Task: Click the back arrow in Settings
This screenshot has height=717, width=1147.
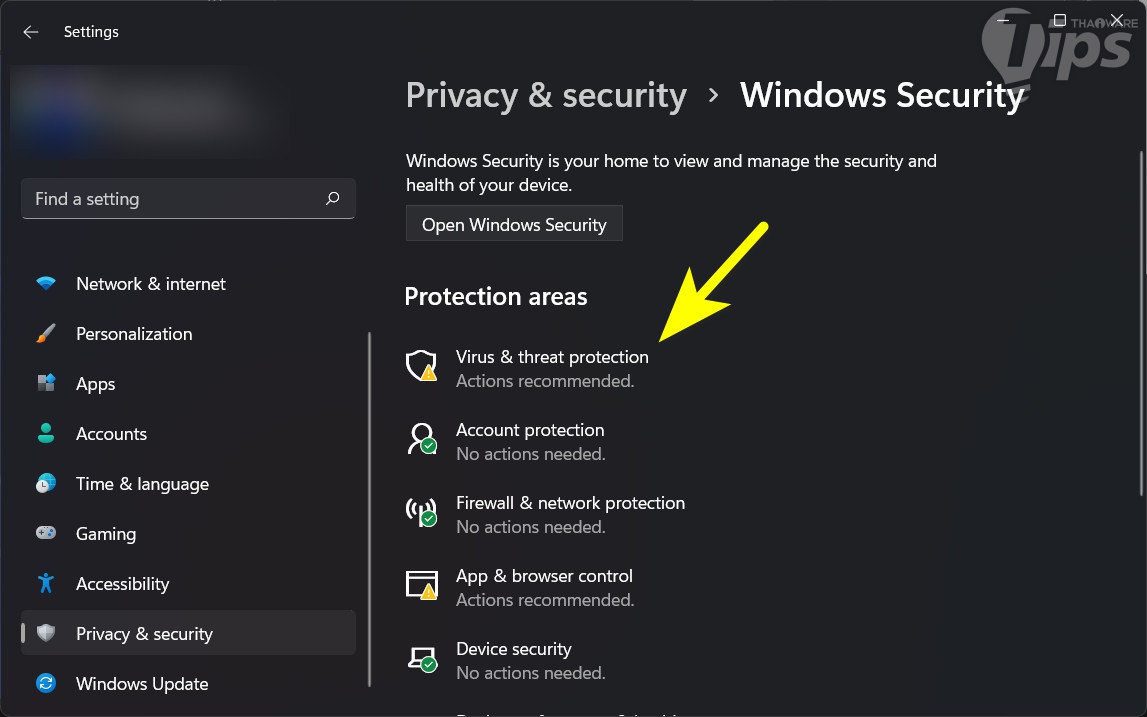Action: 31,32
